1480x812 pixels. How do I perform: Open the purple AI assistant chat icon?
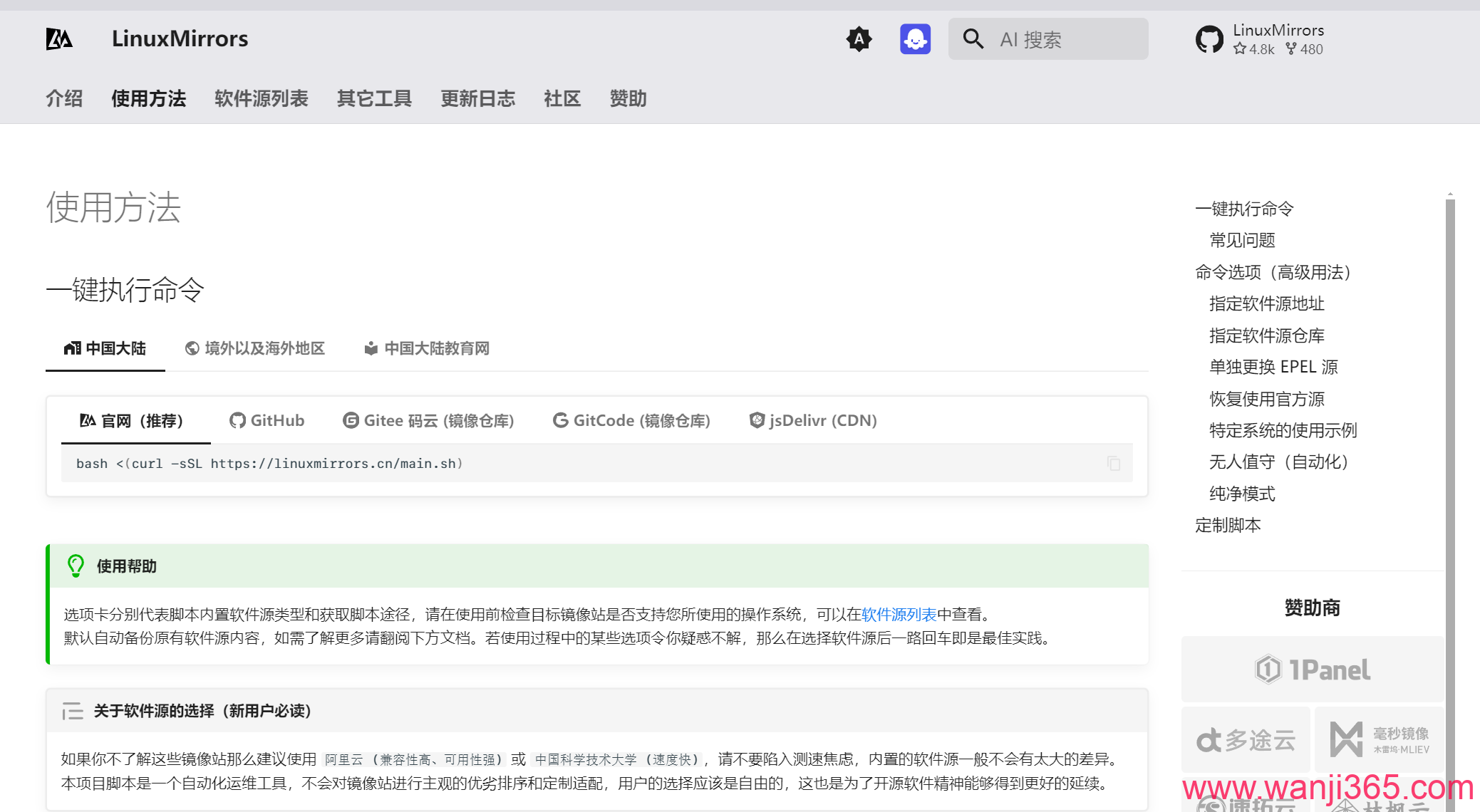pyautogui.click(x=915, y=39)
